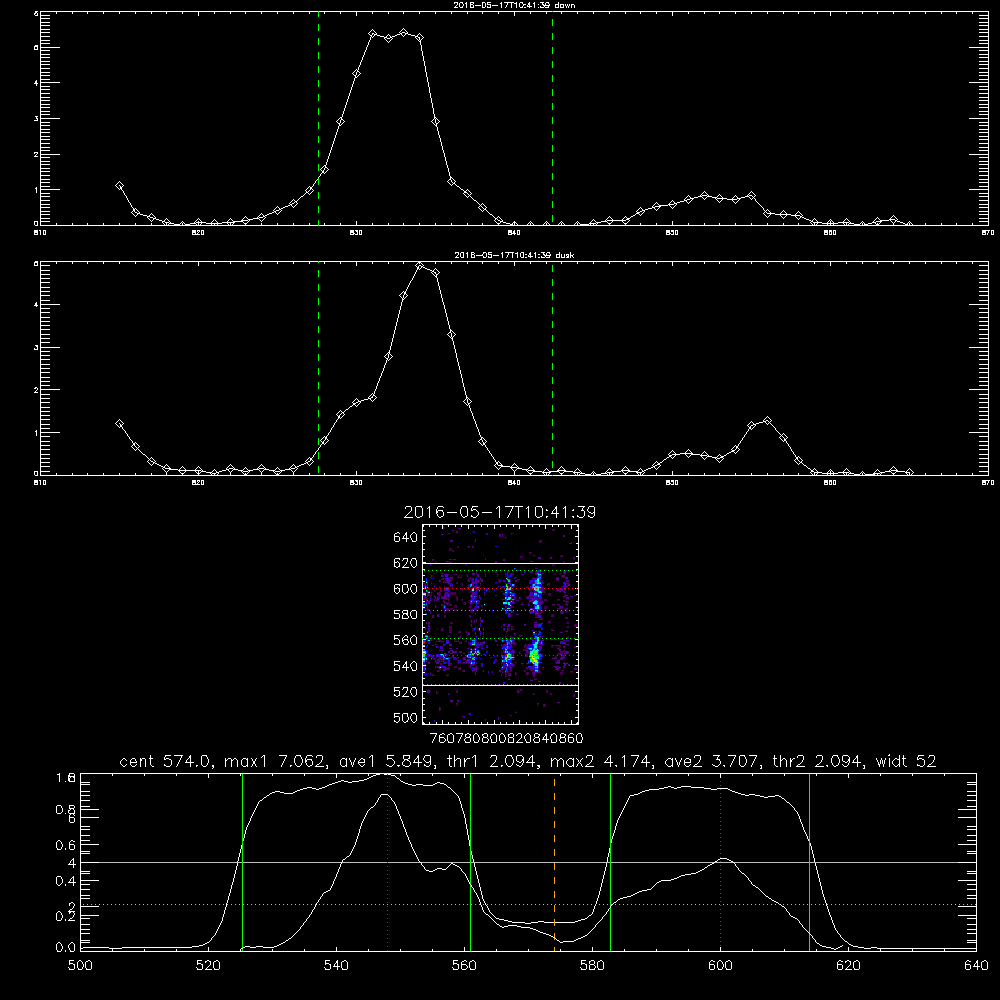This screenshot has height=1000, width=1000.
Task: Click the orange dashed center line in bottom plot
Action: (x=554, y=861)
